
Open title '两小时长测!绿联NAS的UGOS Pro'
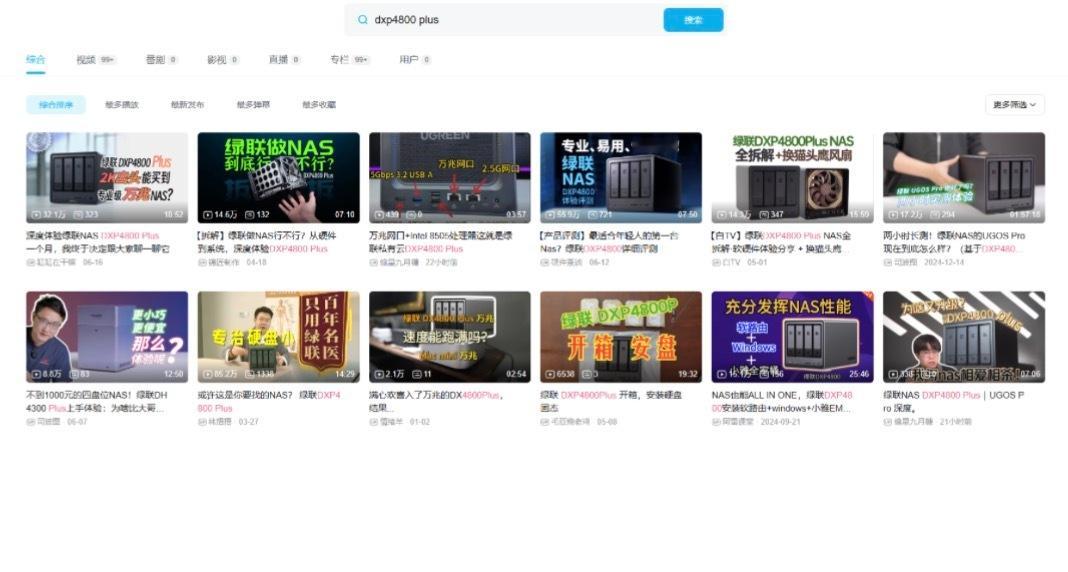pyautogui.click(x=954, y=242)
